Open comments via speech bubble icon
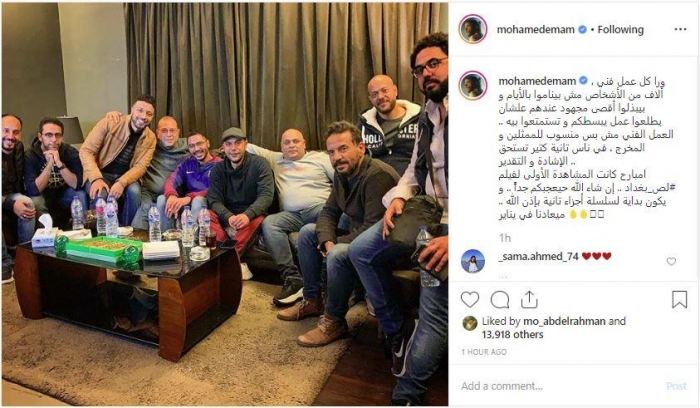This screenshot has height=408, width=700. (500, 300)
